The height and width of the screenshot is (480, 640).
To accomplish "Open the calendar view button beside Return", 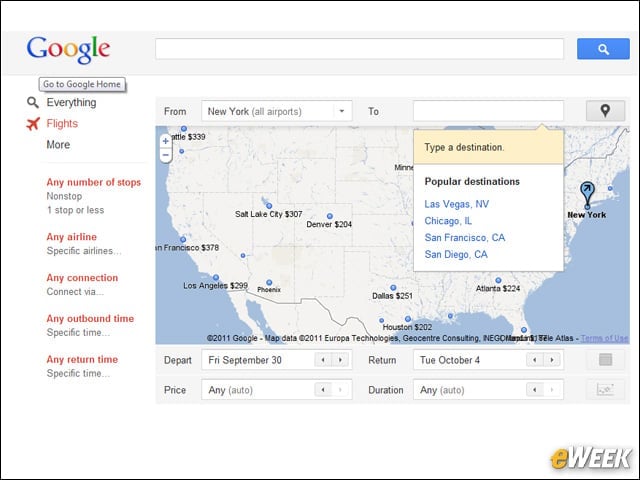I will 605,360.
